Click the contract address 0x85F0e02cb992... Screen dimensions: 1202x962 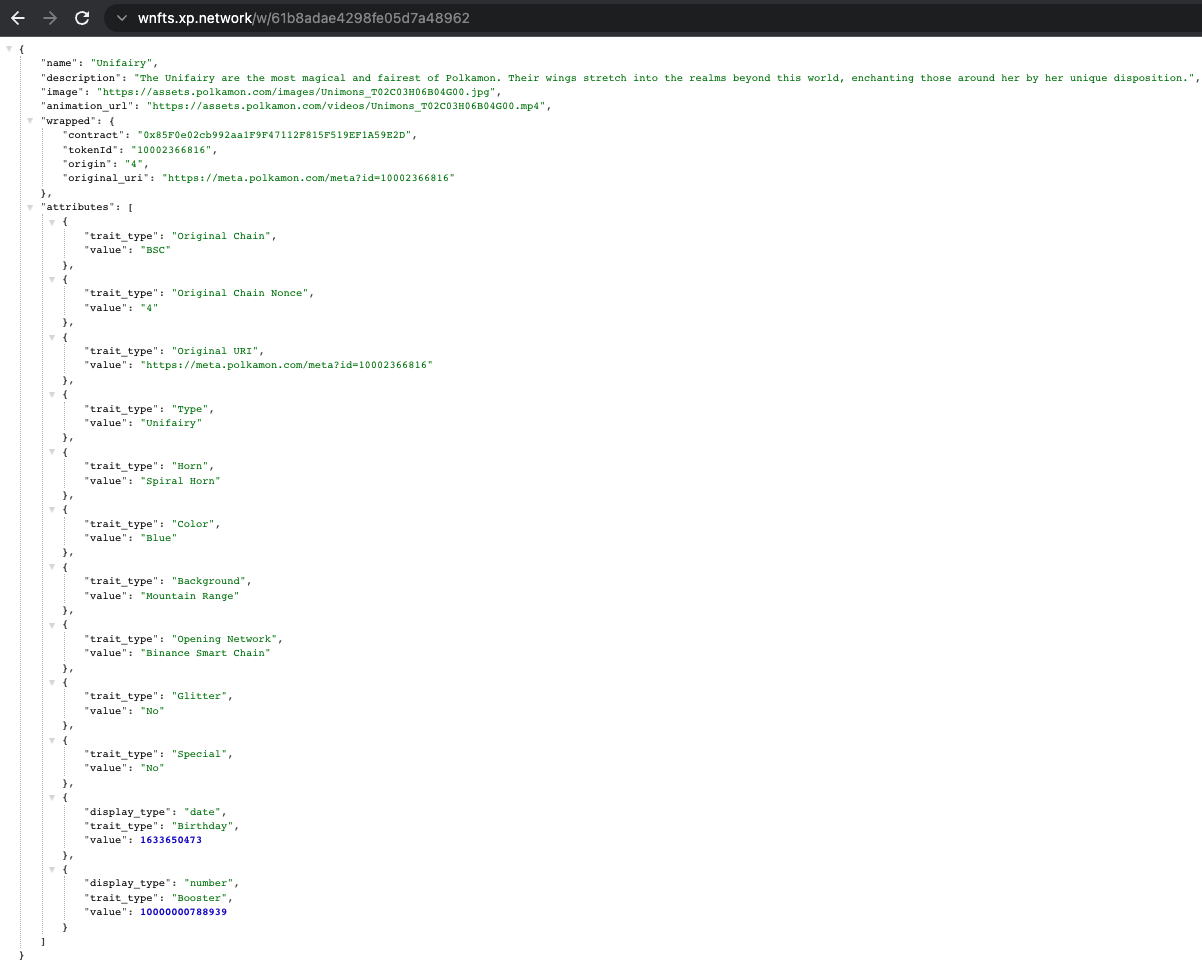point(277,135)
